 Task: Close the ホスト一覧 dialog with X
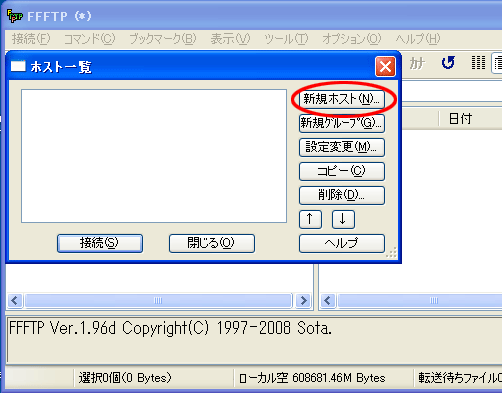[385, 67]
